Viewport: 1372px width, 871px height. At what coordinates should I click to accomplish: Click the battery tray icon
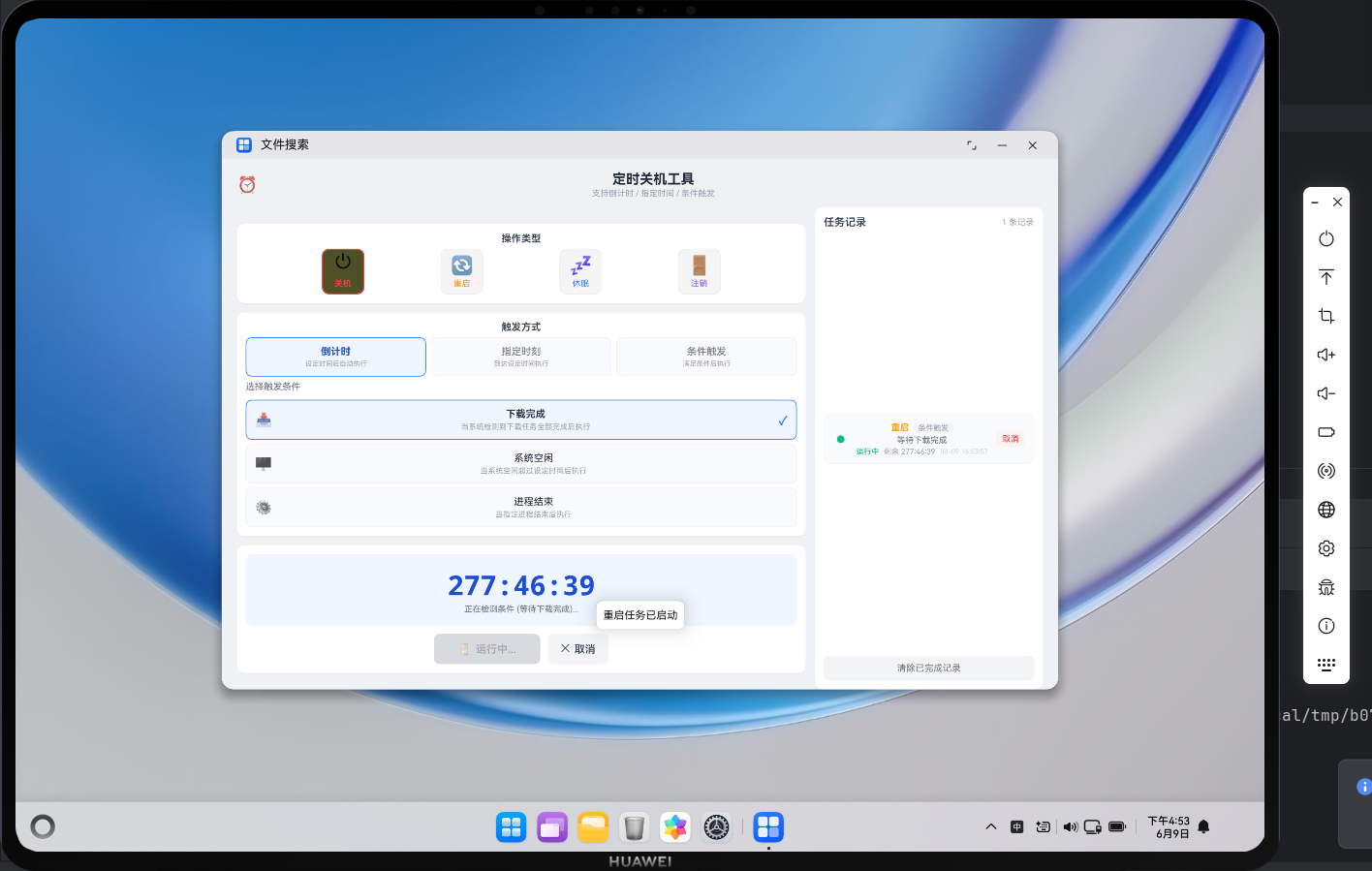click(1117, 826)
